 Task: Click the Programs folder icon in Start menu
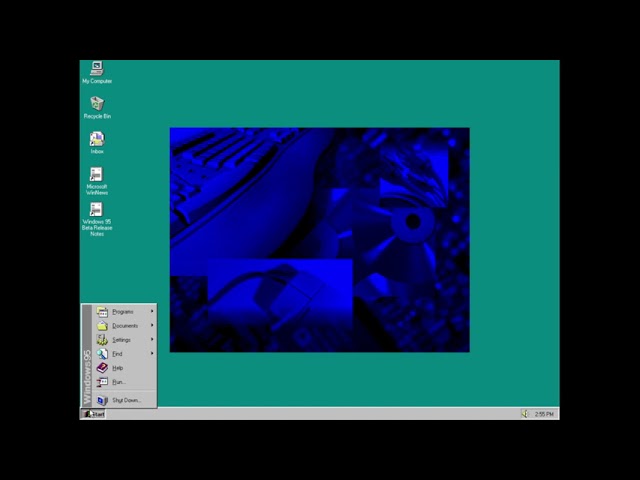102,312
